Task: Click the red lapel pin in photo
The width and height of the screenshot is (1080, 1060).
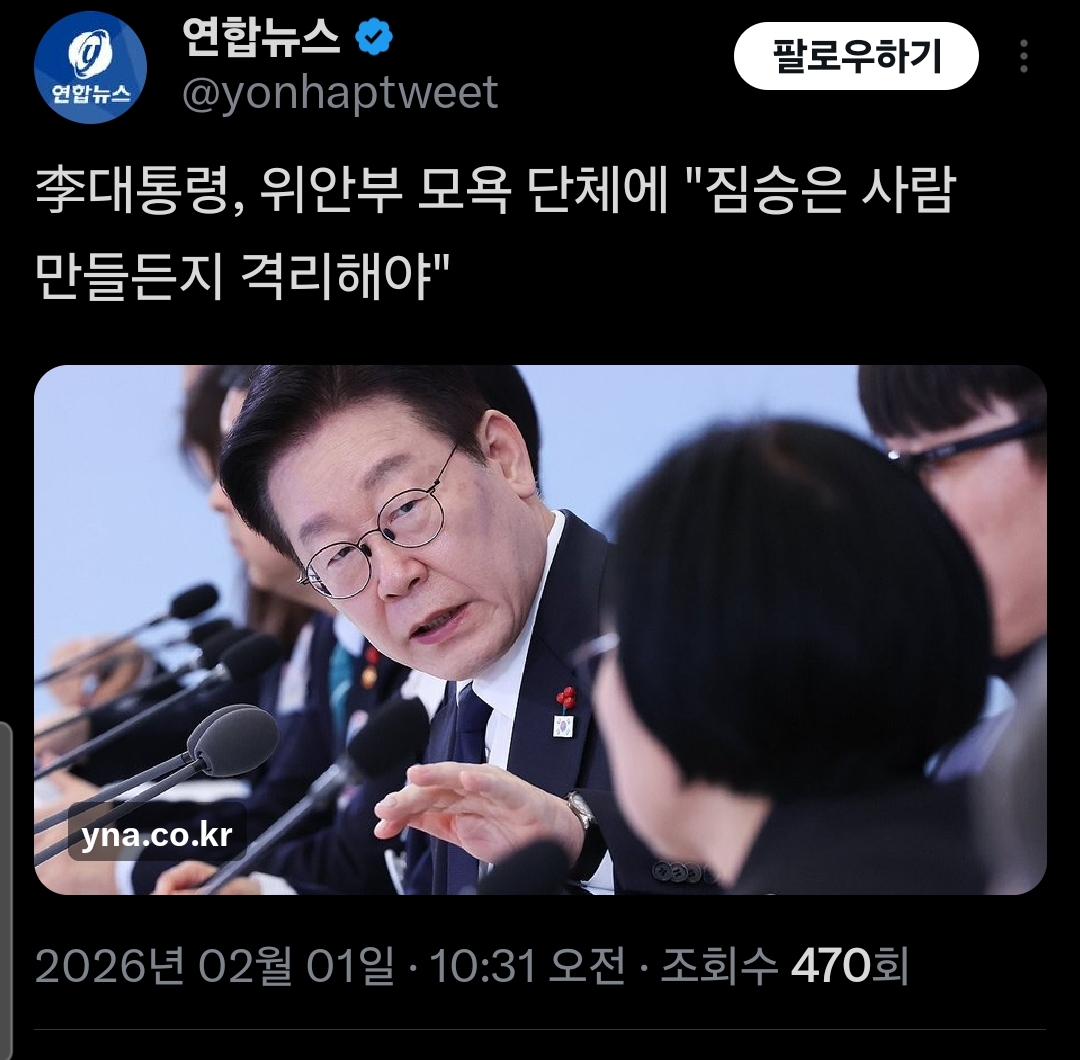Action: click(565, 698)
